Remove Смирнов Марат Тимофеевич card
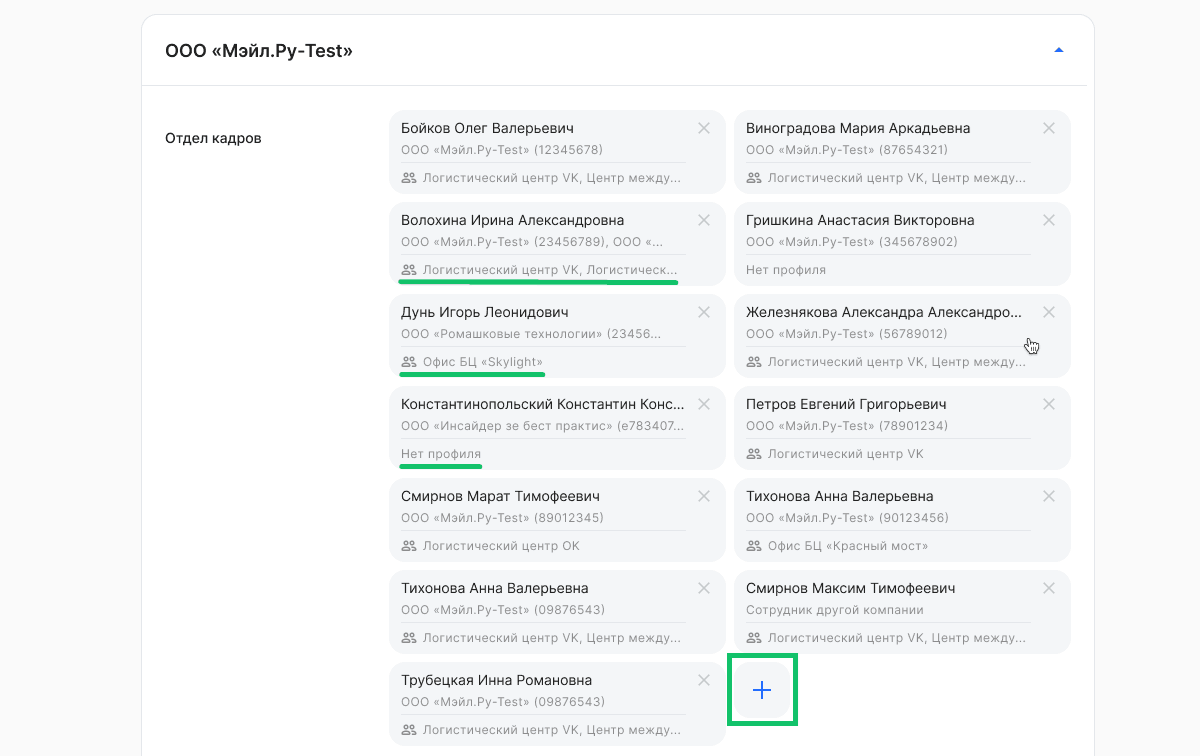This screenshot has width=1200, height=756. 704,496
